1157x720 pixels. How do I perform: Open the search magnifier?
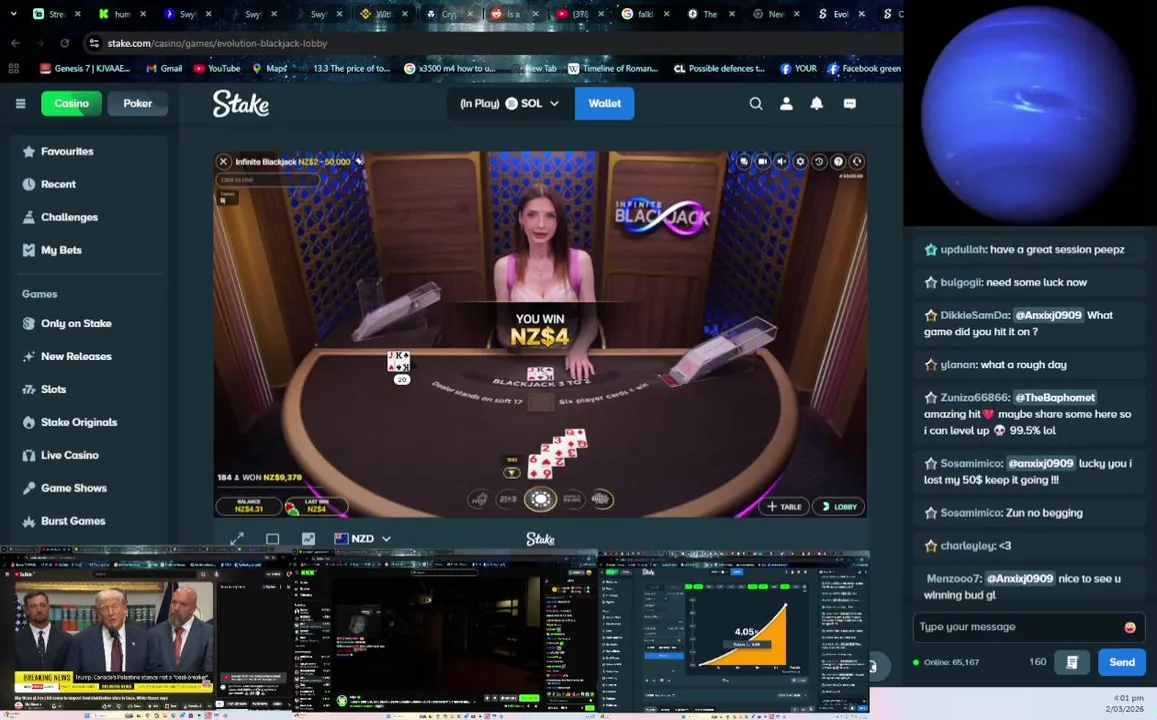coord(756,104)
